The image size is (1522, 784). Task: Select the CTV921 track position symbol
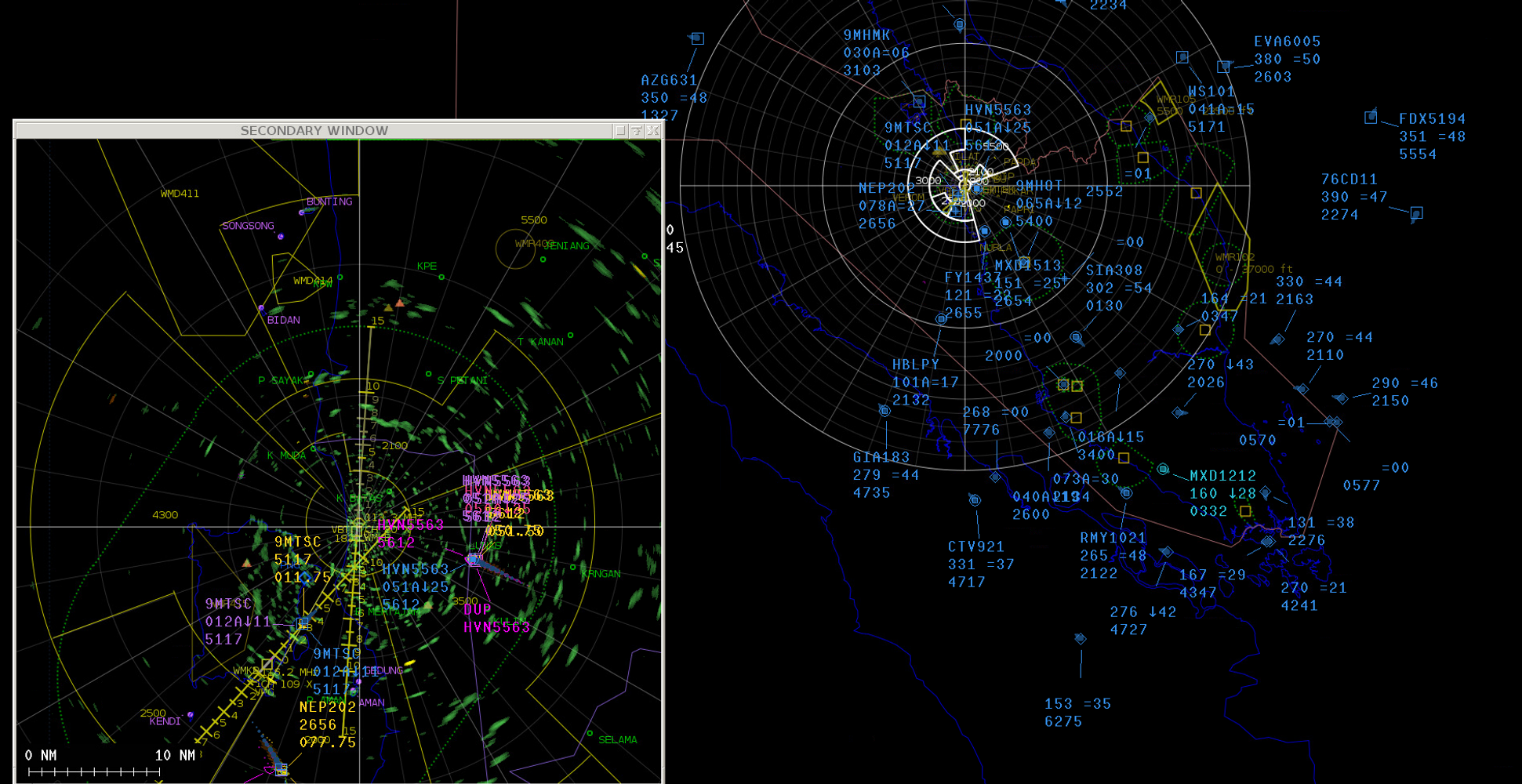click(x=975, y=500)
